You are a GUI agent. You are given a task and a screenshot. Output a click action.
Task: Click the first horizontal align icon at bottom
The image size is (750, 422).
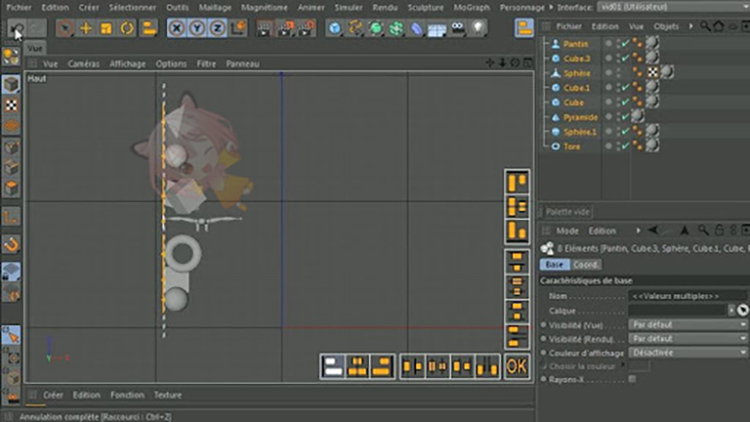pyautogui.click(x=333, y=366)
